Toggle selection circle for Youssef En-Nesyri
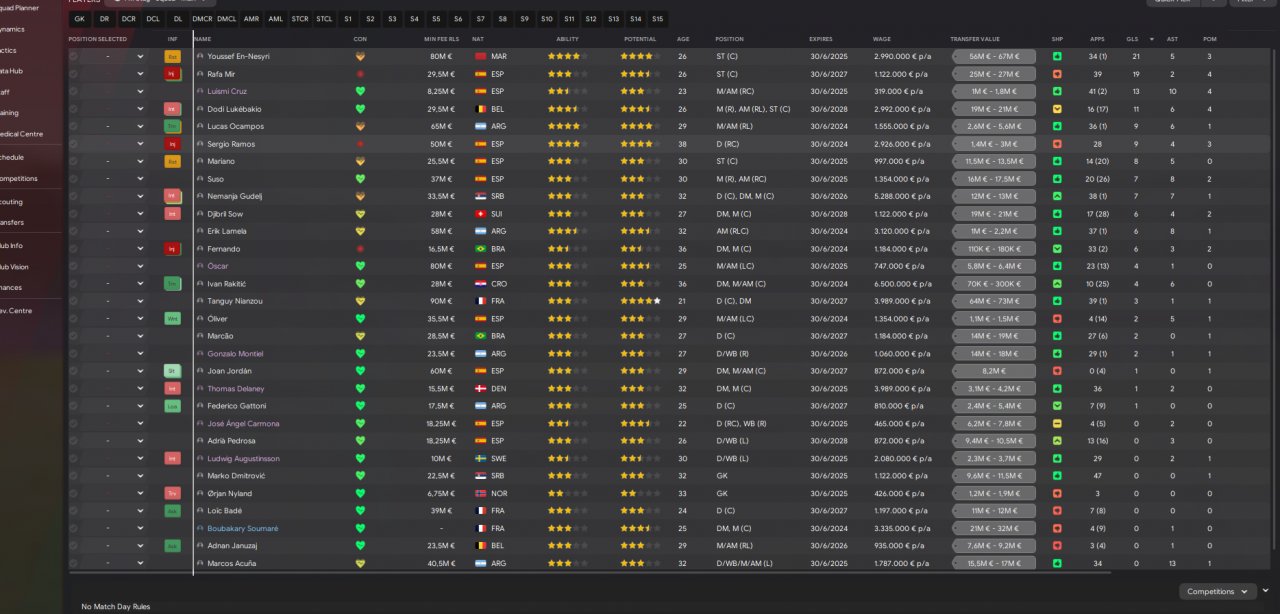1280x614 pixels. pyautogui.click(x=73, y=57)
